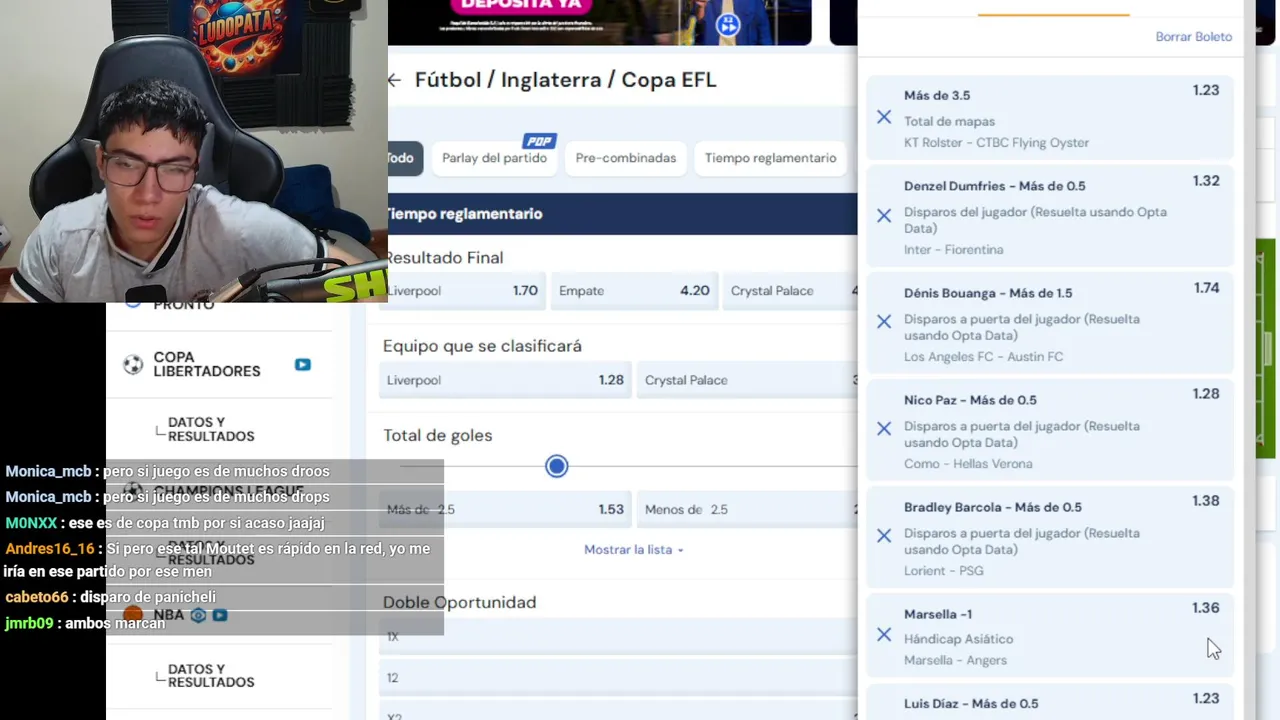Click the NBA live video icon

click(220, 615)
